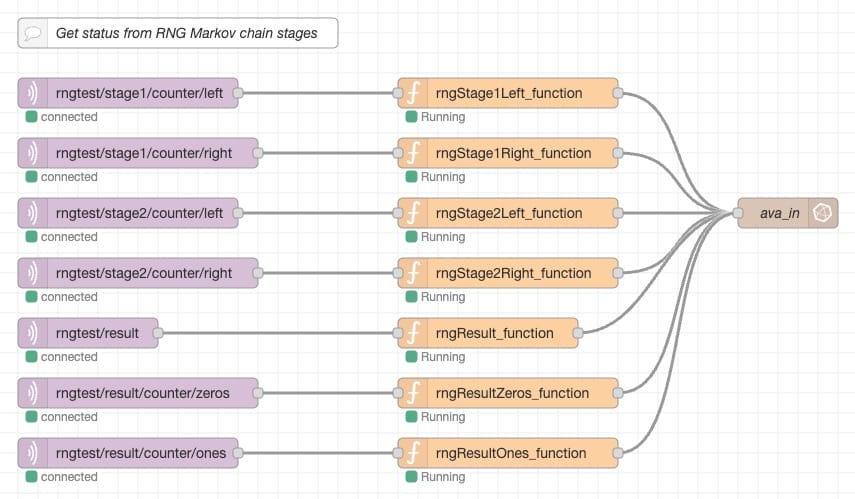The width and height of the screenshot is (855, 499).
Task: Click the output port of rngtest/stage1/counter/left
Action: click(238, 93)
